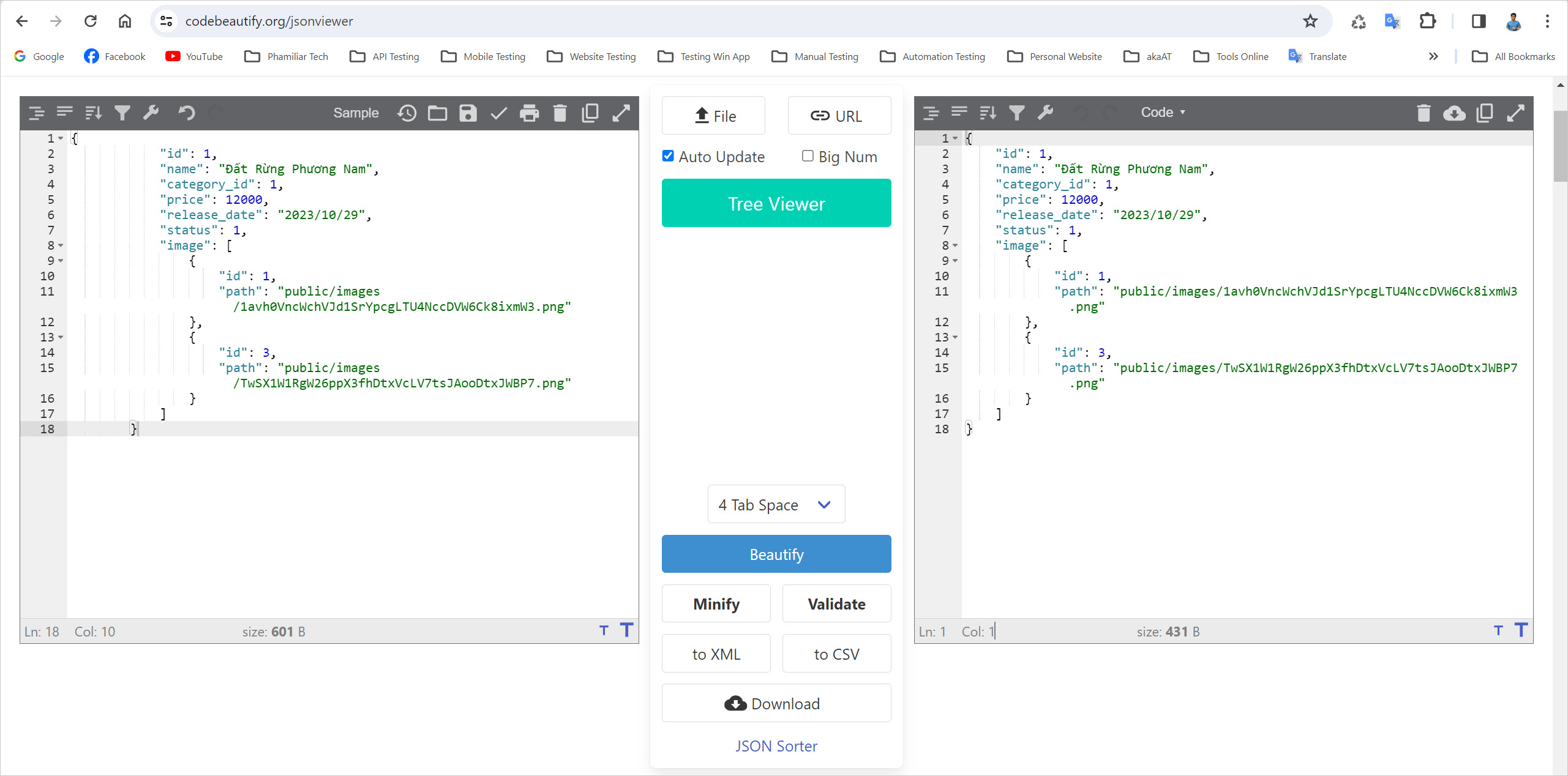Image resolution: width=1568 pixels, height=776 pixels.
Task: Open Mobile Testing bookmark folder
Action: [x=483, y=56]
